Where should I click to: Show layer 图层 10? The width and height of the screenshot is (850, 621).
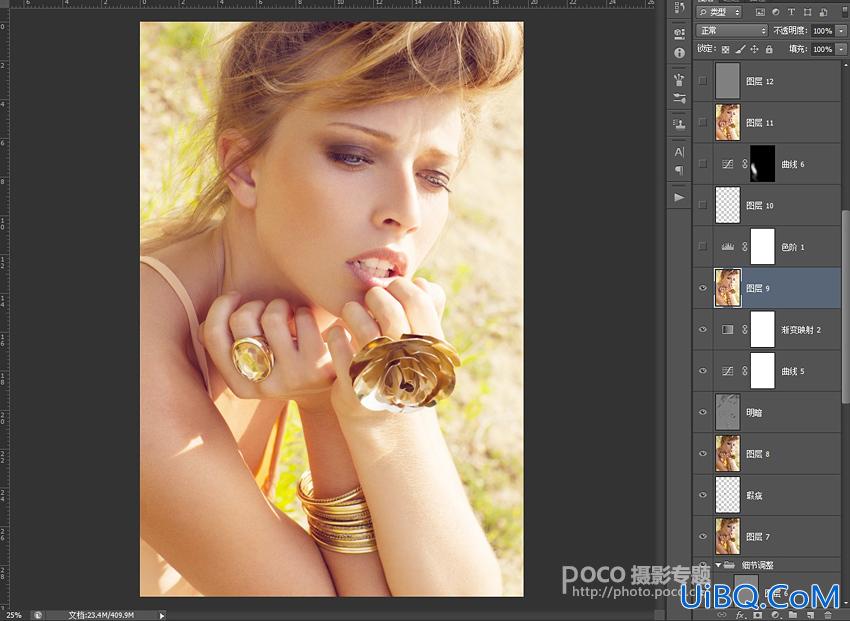point(703,205)
